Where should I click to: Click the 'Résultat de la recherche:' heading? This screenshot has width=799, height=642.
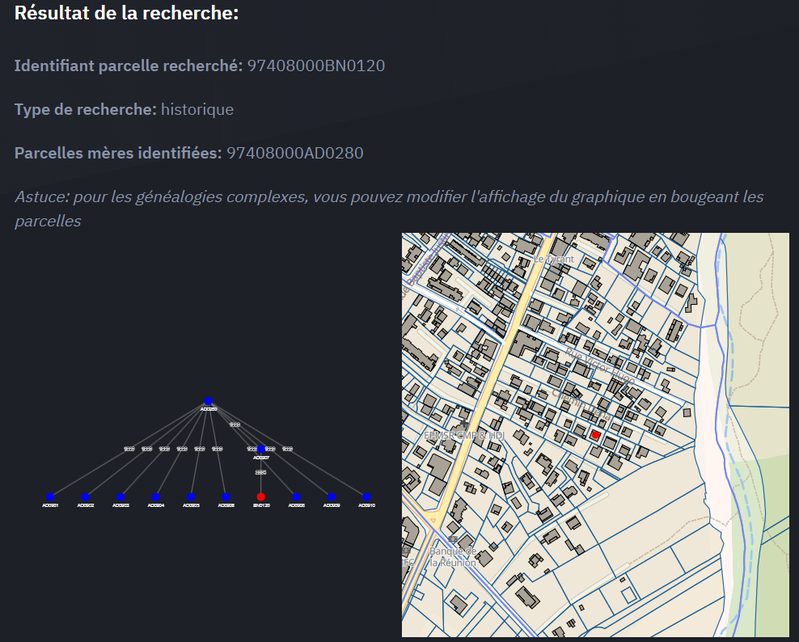[126, 13]
